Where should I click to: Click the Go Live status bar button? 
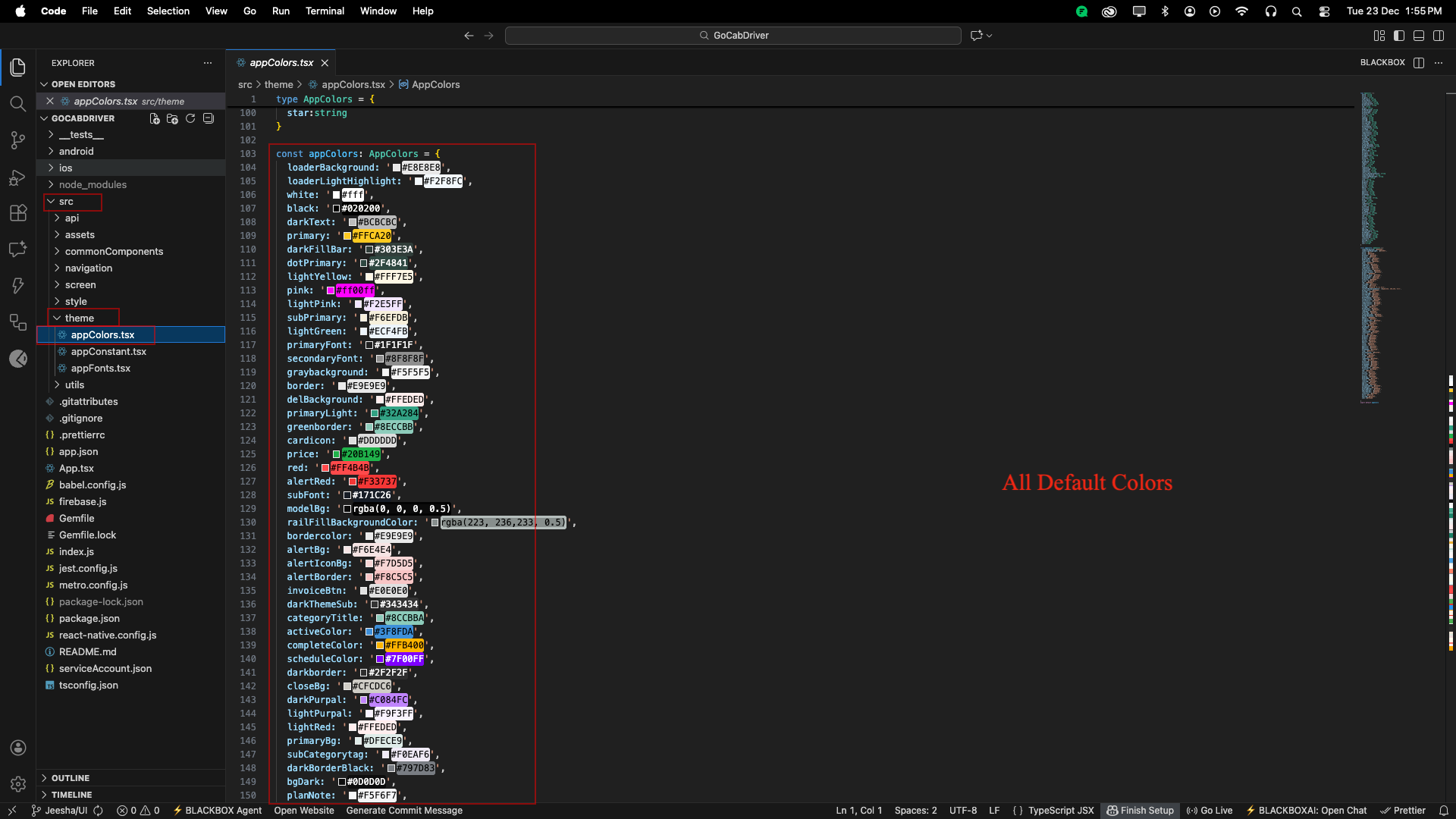[1210, 811]
